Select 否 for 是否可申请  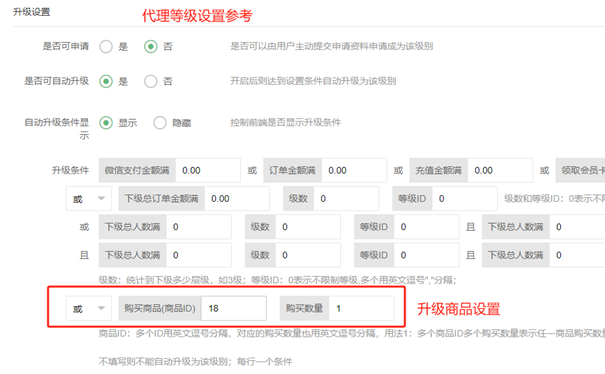coord(150,47)
